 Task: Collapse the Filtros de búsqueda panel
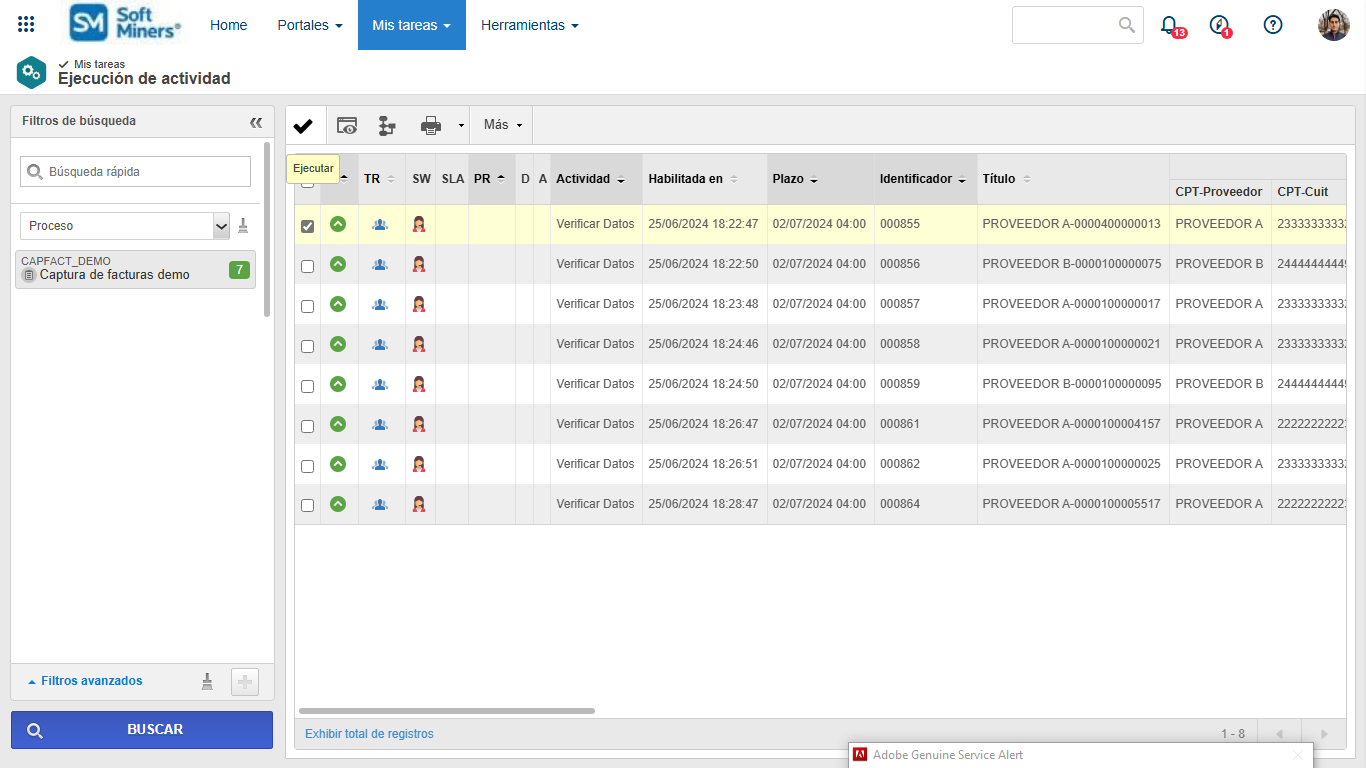[x=256, y=122]
